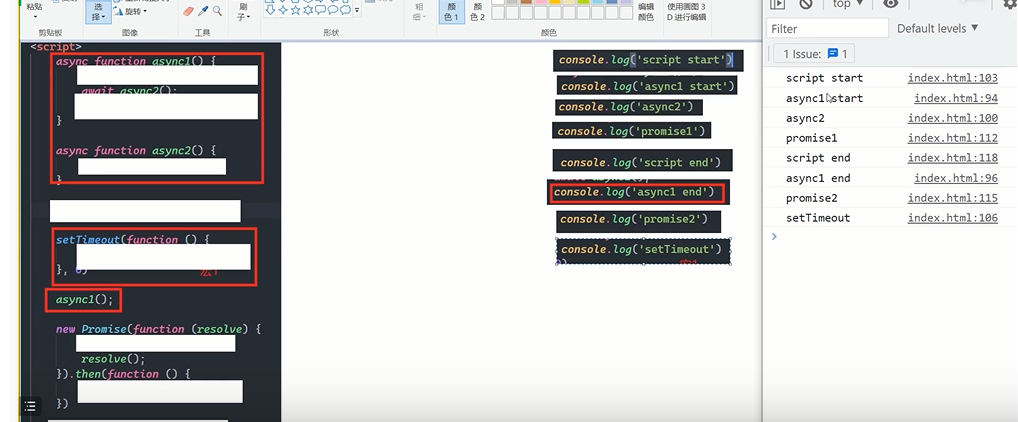1018x422 pixels.
Task: Click the console prompt chevron
Action: click(x=774, y=236)
